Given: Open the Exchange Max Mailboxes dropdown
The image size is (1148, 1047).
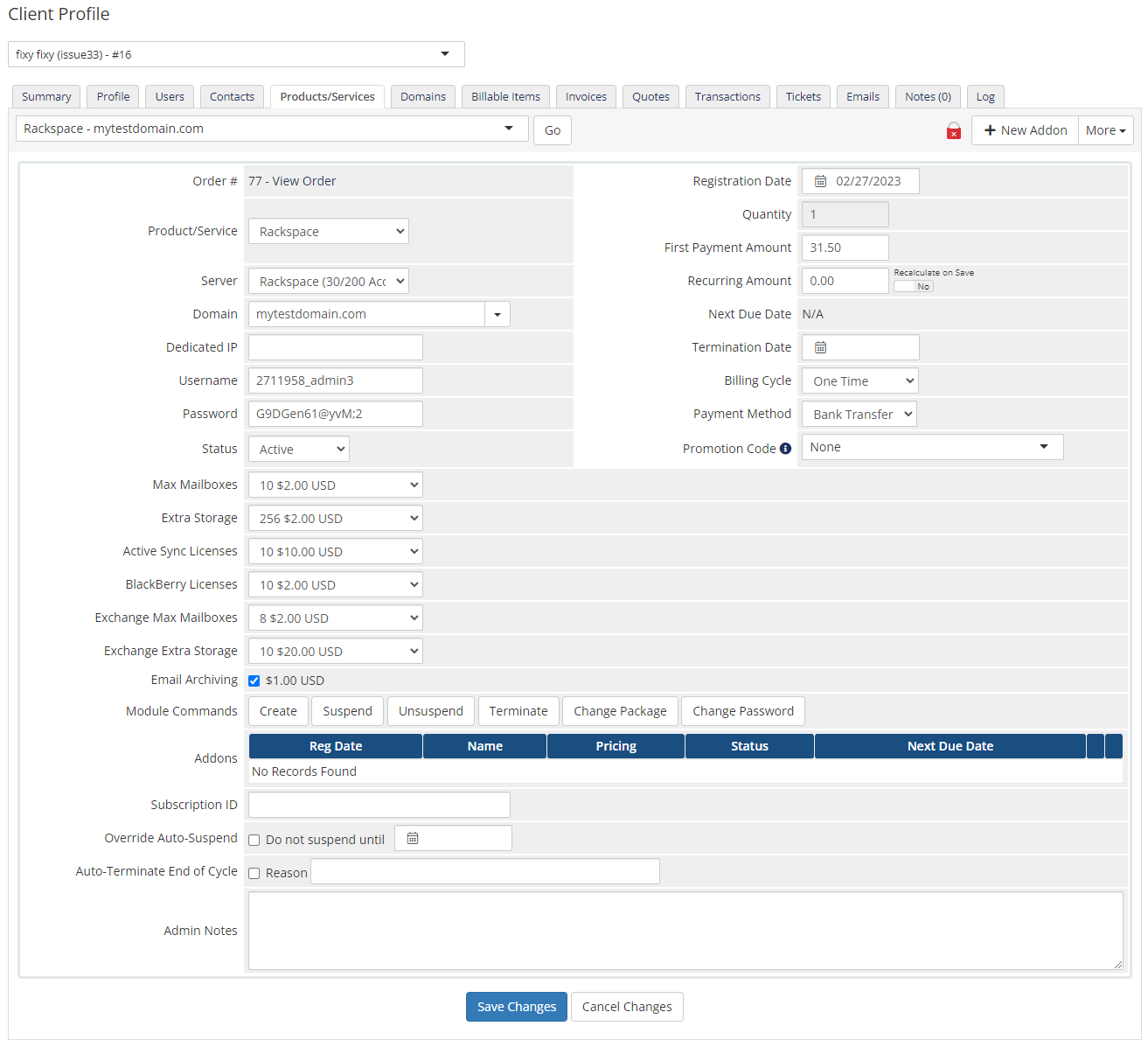Looking at the screenshot, I should click(x=336, y=618).
